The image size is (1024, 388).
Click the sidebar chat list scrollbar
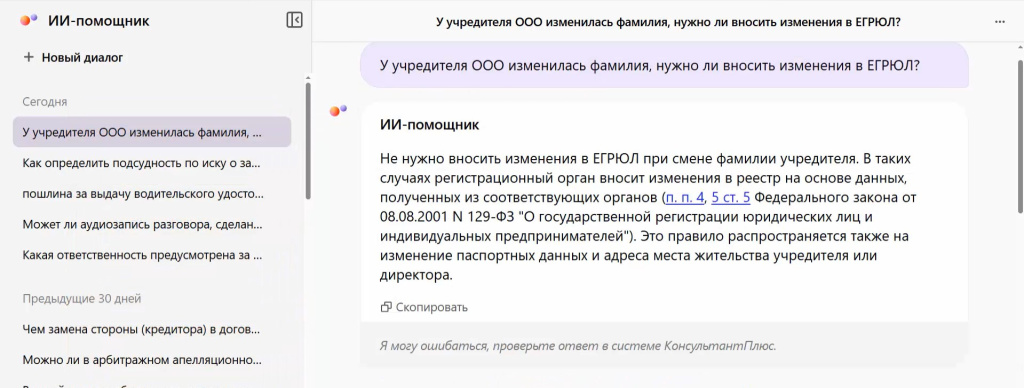click(x=308, y=140)
